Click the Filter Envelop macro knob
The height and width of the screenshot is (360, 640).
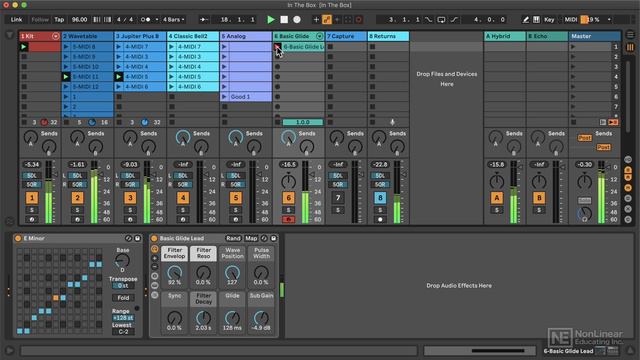[175, 272]
